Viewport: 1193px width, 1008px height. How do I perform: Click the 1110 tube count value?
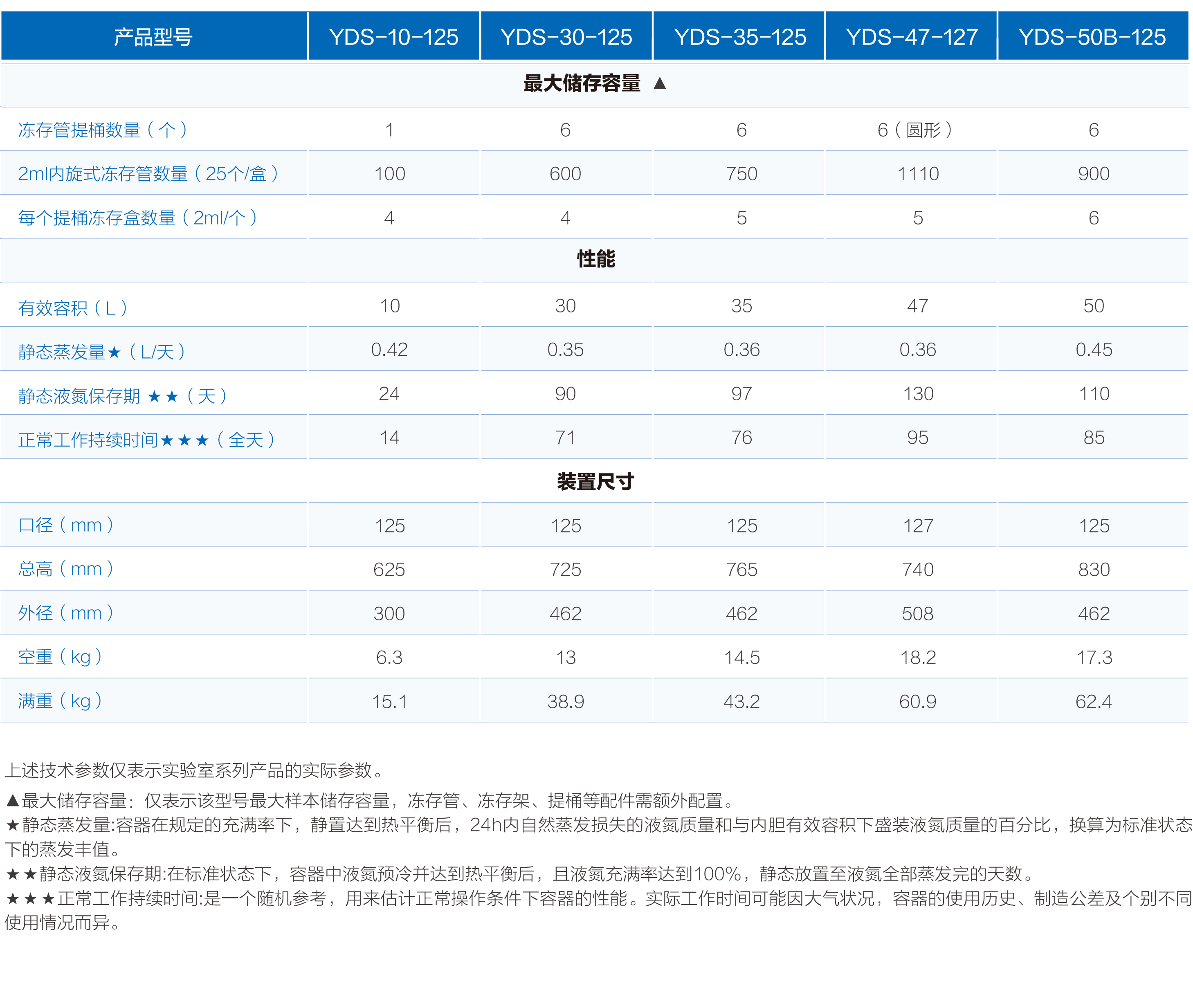point(918,174)
